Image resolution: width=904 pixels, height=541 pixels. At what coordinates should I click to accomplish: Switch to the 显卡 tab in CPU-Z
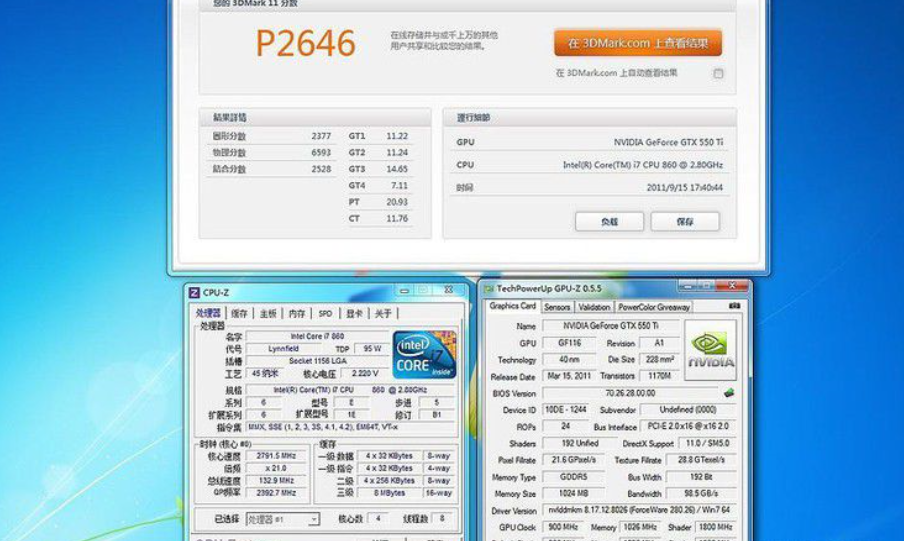pyautogui.click(x=354, y=313)
